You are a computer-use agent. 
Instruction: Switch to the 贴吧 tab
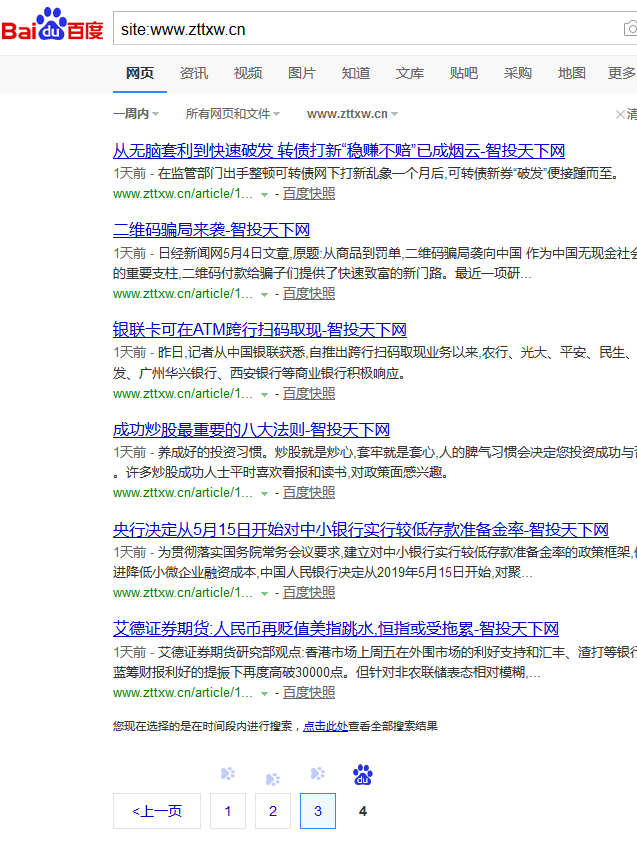[x=463, y=73]
